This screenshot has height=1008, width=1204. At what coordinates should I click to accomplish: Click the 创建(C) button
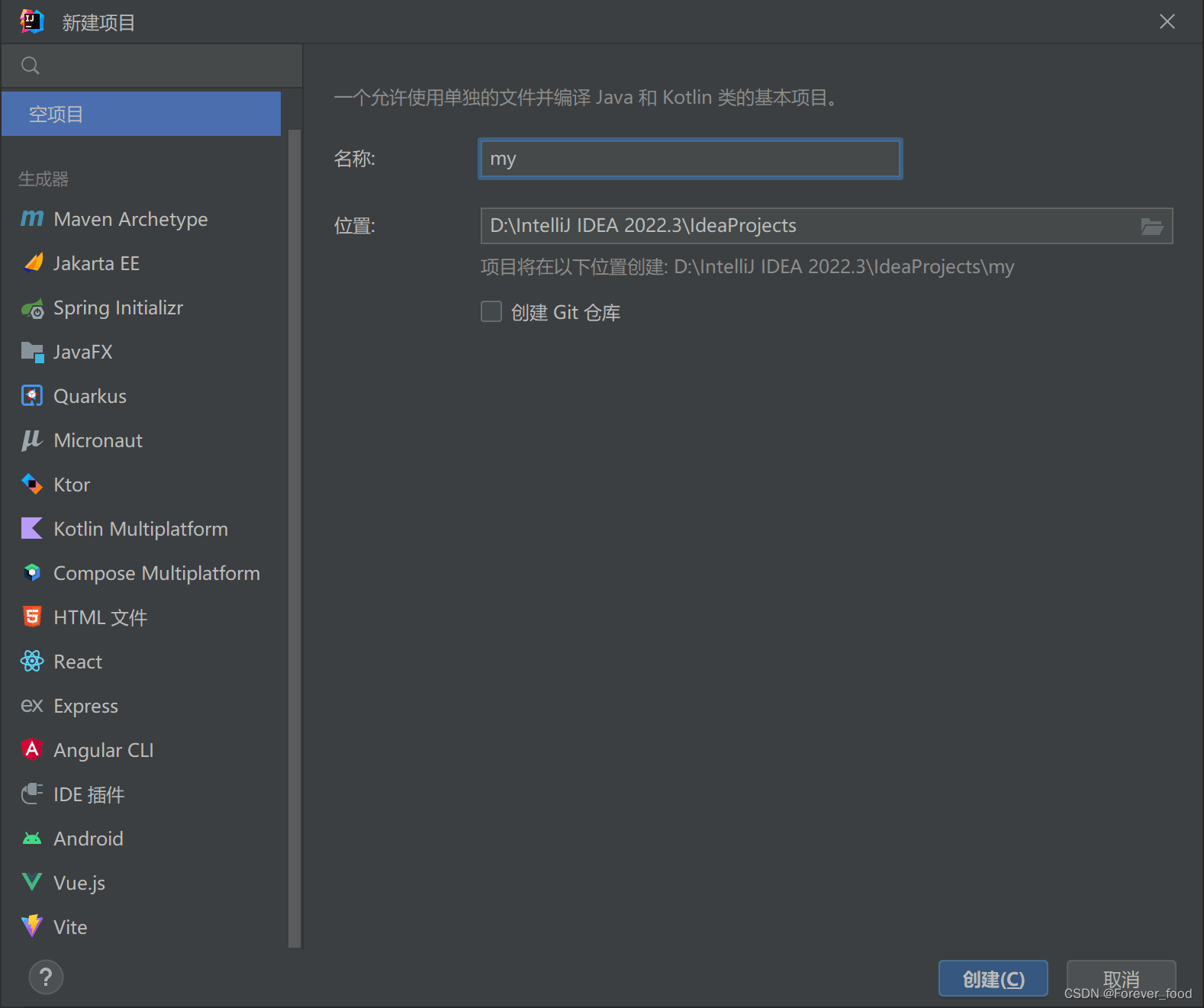pos(993,978)
